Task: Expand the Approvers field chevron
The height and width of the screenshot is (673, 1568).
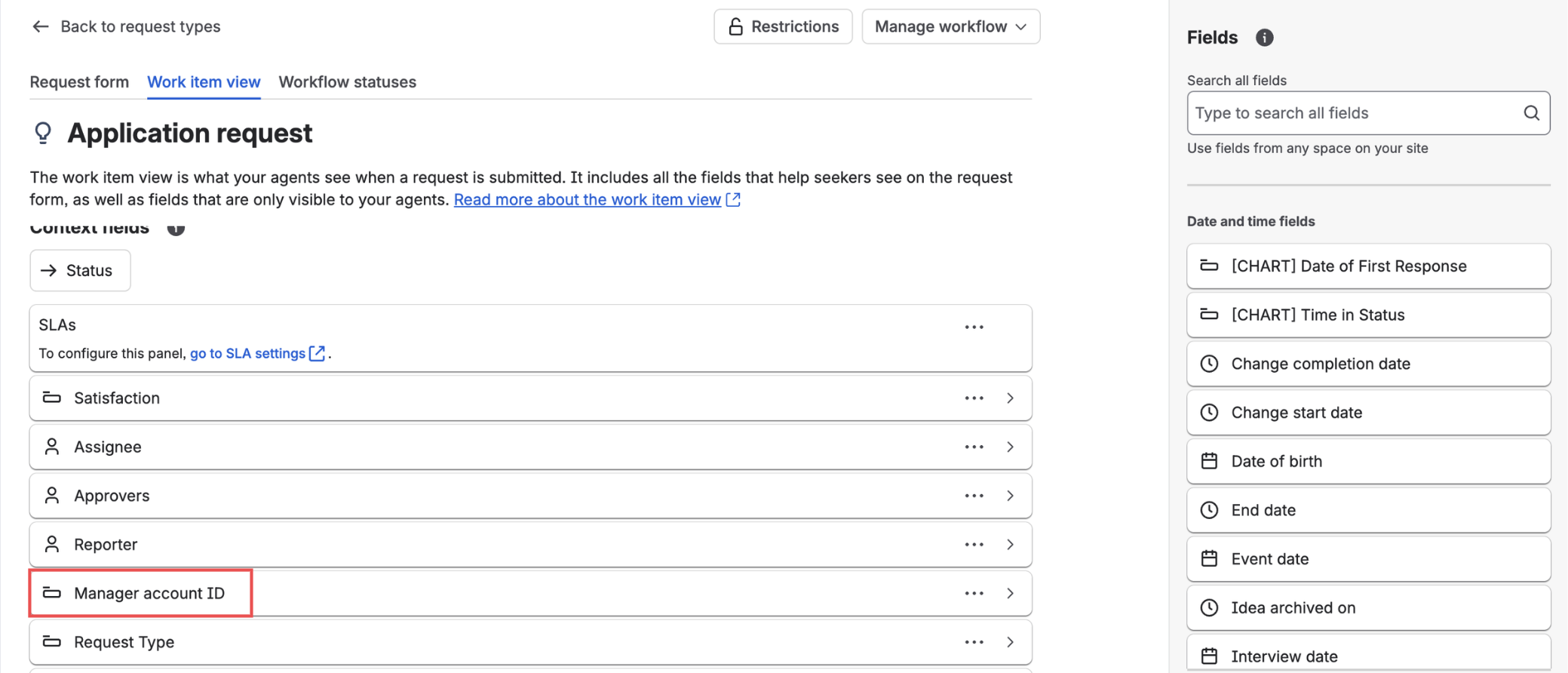Action: pos(1011,496)
